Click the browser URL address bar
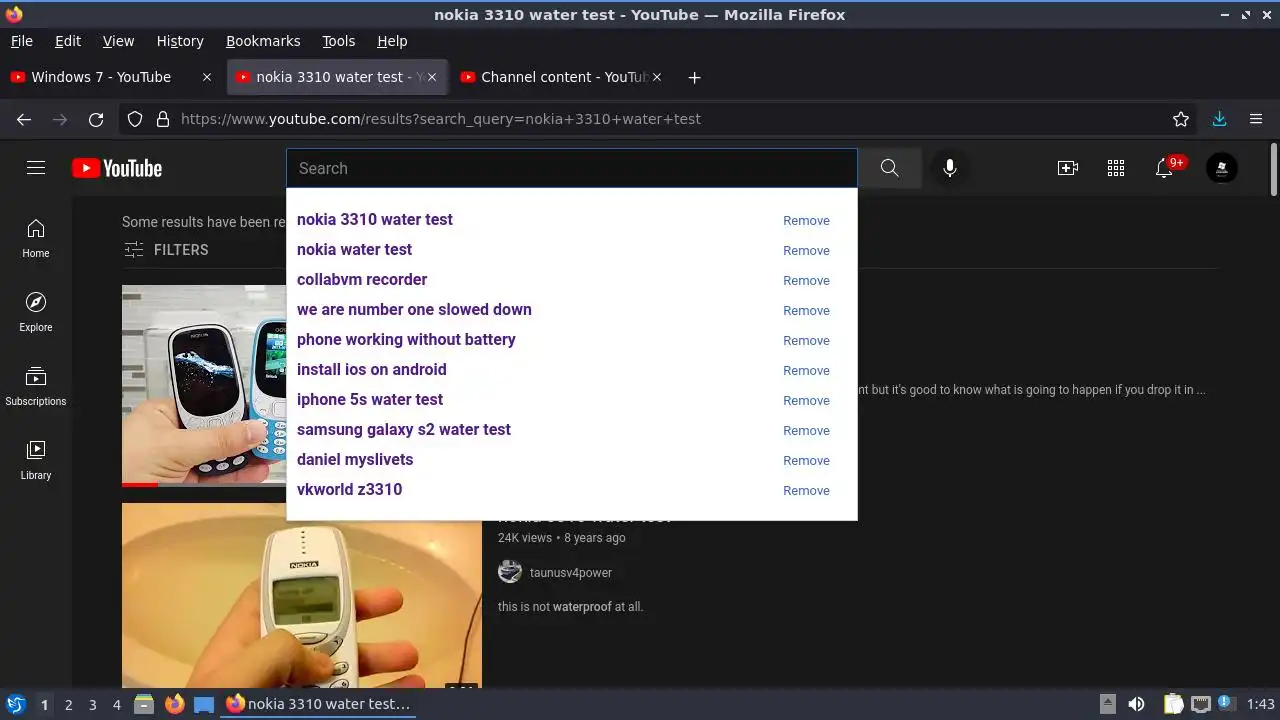The width and height of the screenshot is (1280, 720). tap(660, 119)
